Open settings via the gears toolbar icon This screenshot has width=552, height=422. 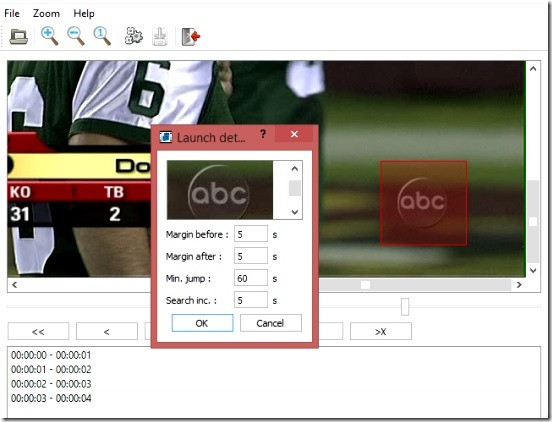(x=134, y=36)
